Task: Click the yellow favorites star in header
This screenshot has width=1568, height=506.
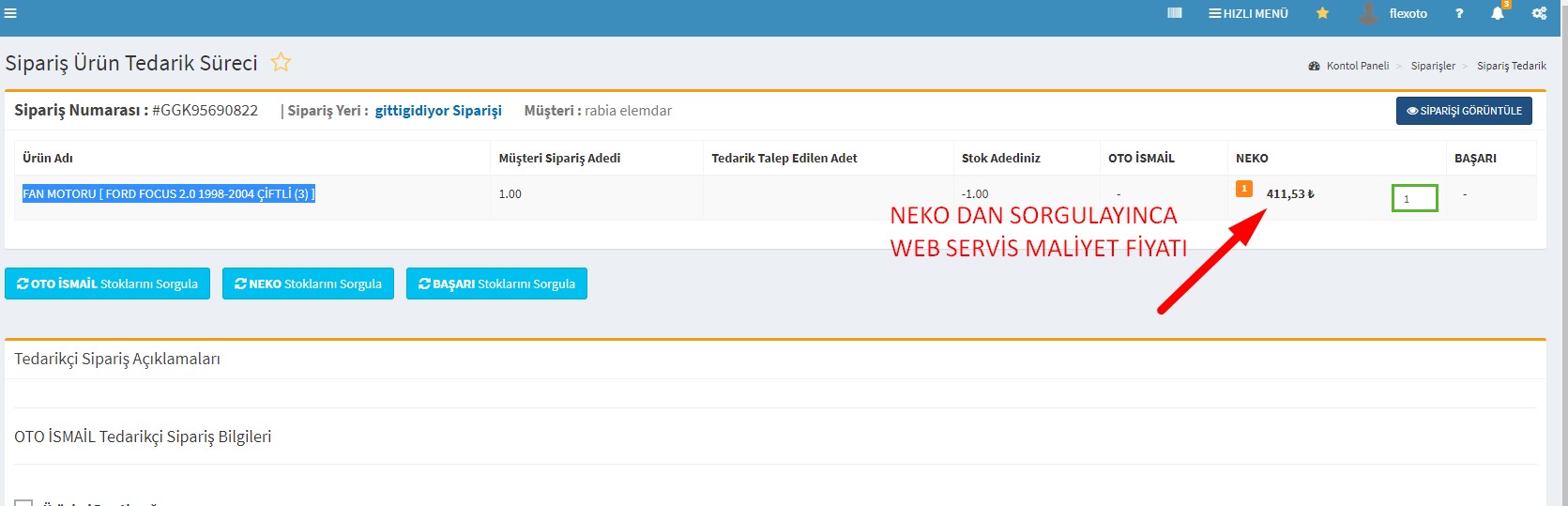Action: 1322,13
